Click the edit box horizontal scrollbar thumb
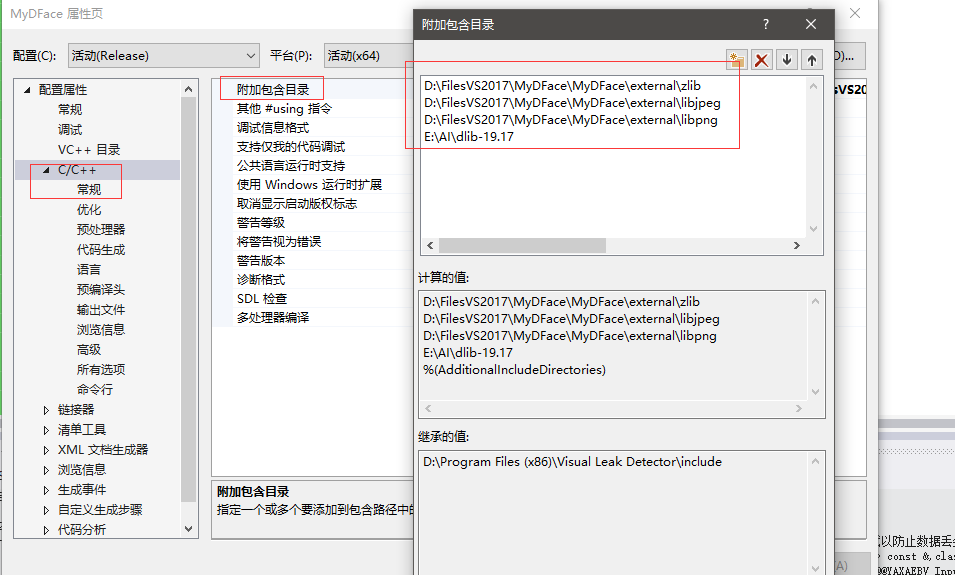This screenshot has width=955, height=575. click(x=523, y=245)
